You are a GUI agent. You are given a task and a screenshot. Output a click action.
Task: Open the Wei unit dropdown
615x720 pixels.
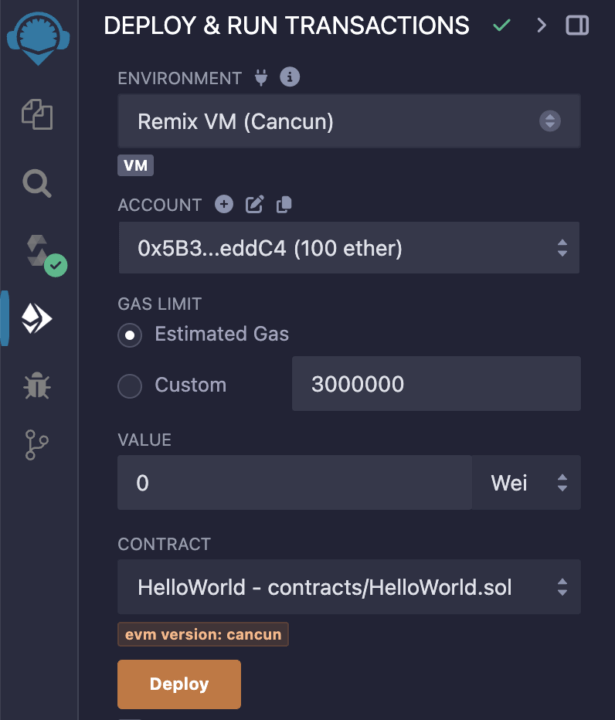526,483
